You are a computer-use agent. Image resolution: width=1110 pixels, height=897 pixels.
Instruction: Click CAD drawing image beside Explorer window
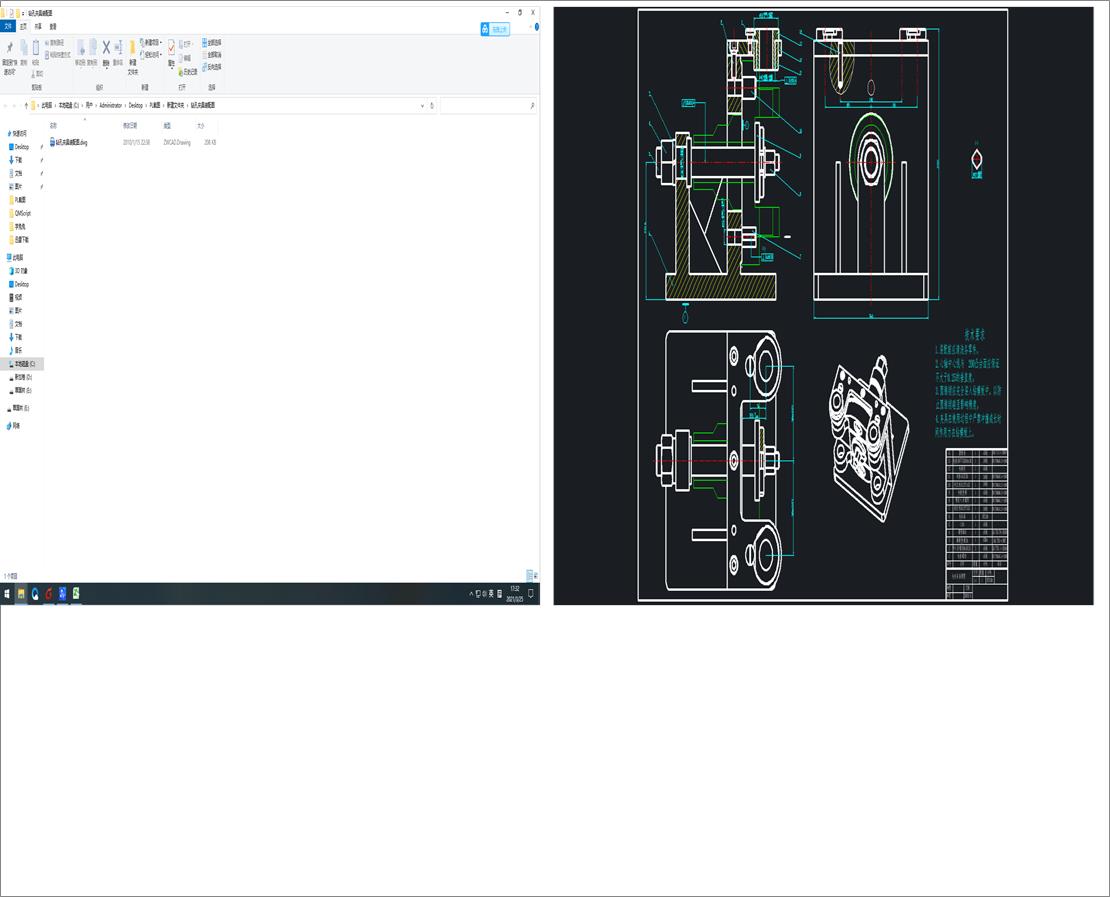[823, 306]
